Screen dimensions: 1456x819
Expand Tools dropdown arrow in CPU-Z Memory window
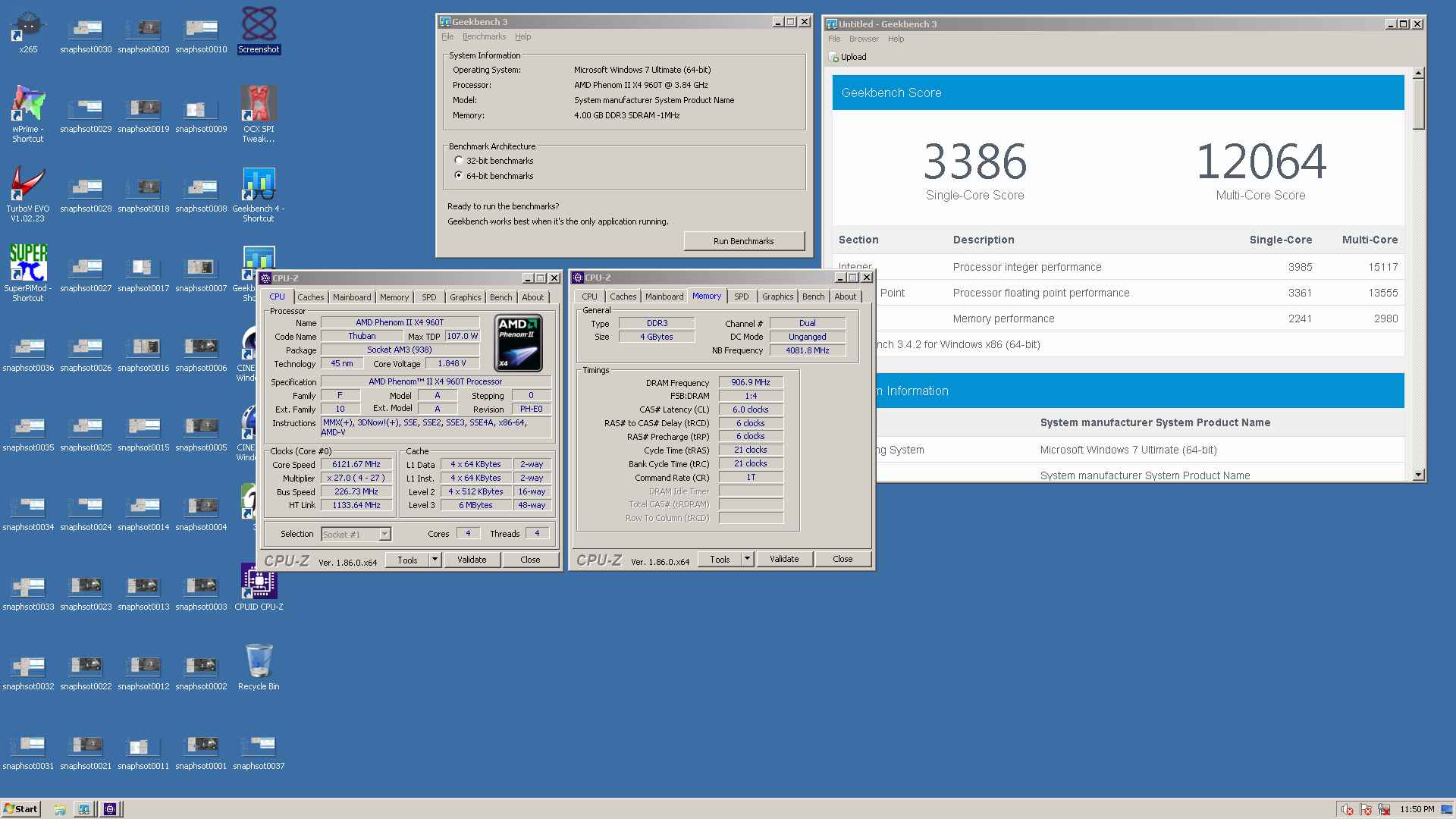[747, 559]
